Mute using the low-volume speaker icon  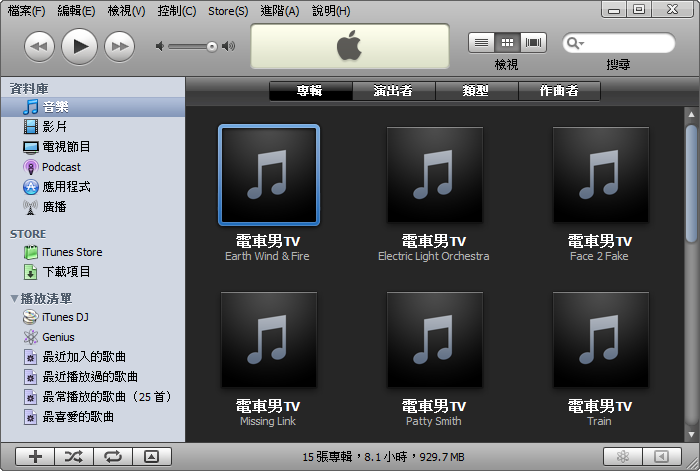pos(160,46)
